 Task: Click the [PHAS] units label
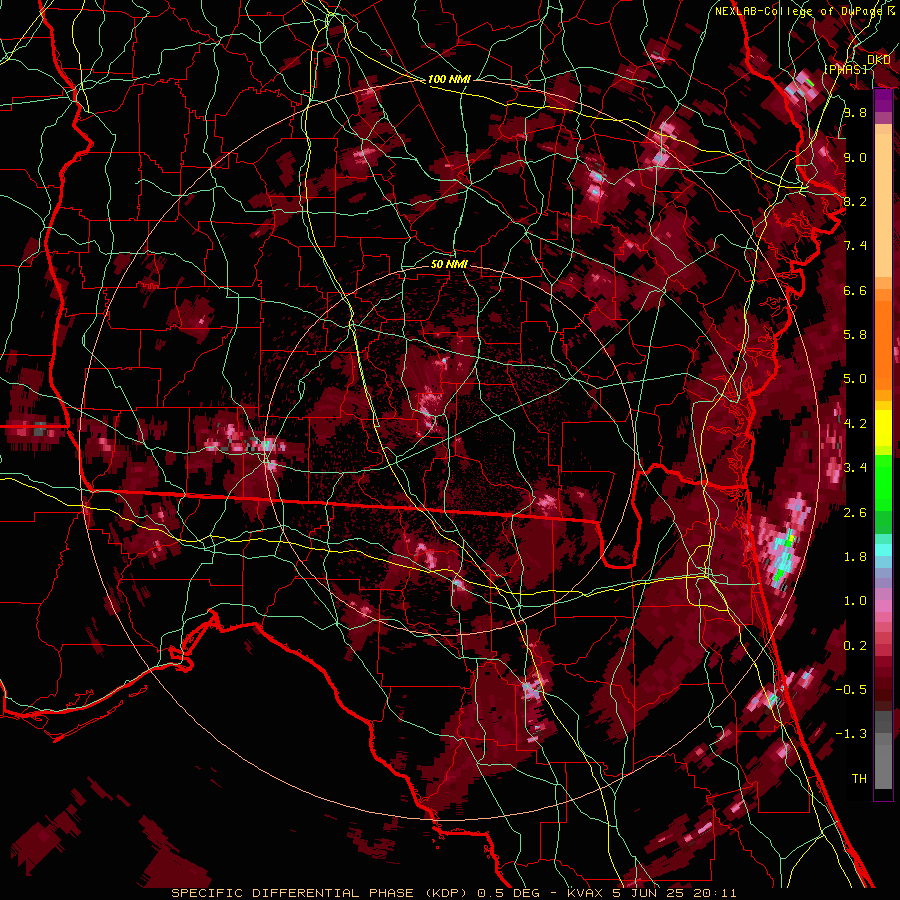(x=845, y=69)
